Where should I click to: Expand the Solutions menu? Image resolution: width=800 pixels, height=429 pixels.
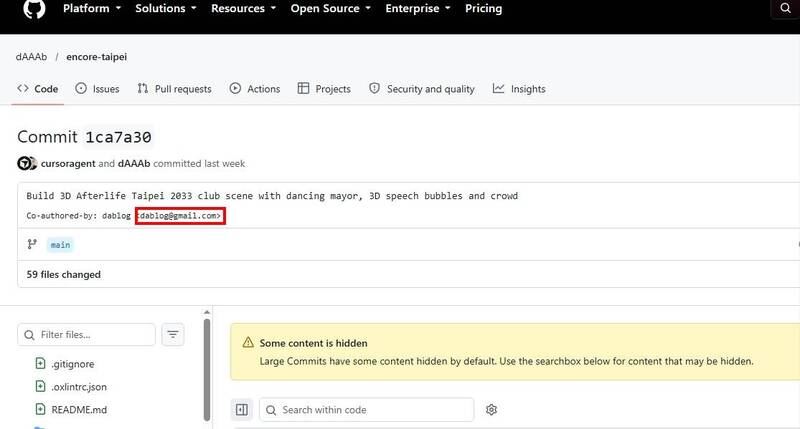(x=166, y=8)
